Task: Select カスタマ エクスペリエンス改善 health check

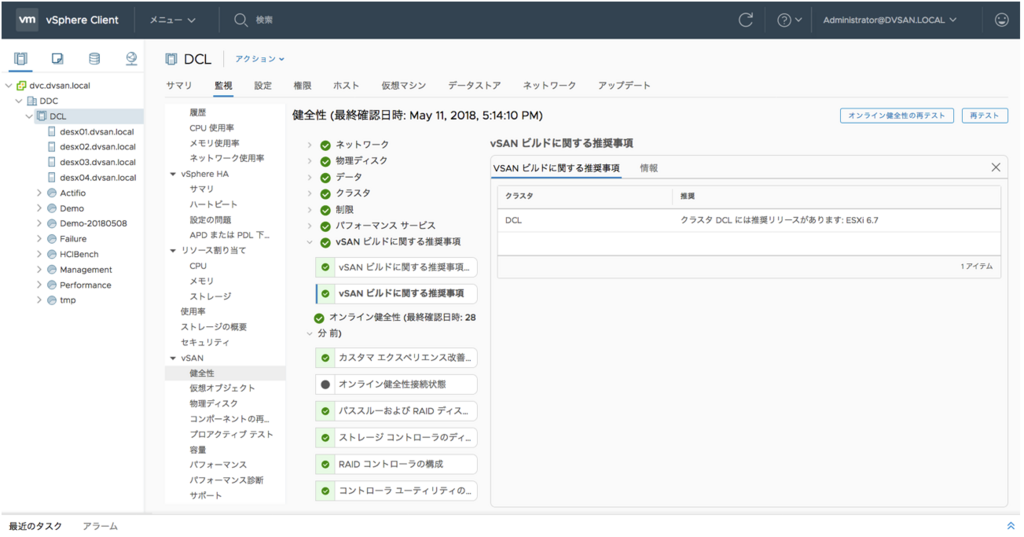Action: click(x=396, y=357)
